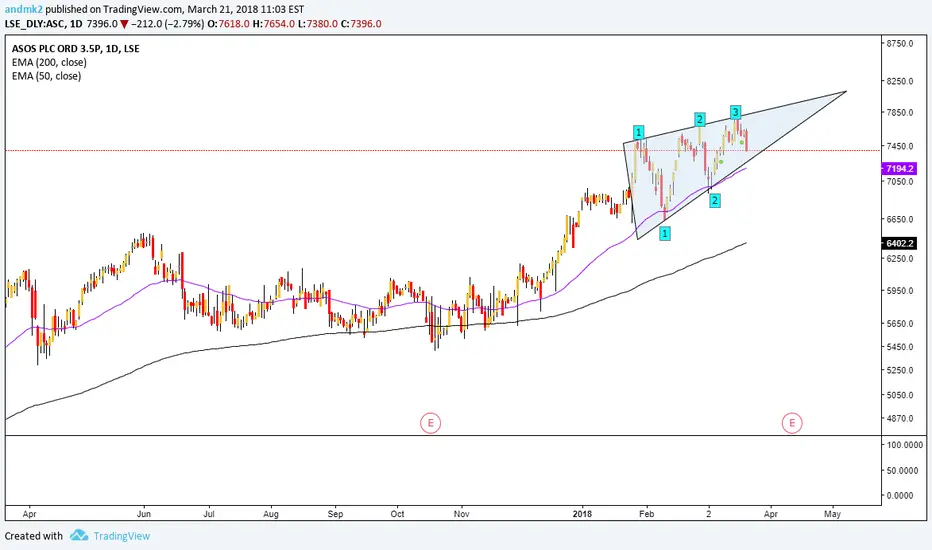932x550 pixels.
Task: Click the black 6402.2 EMA price tag
Action: (899, 243)
